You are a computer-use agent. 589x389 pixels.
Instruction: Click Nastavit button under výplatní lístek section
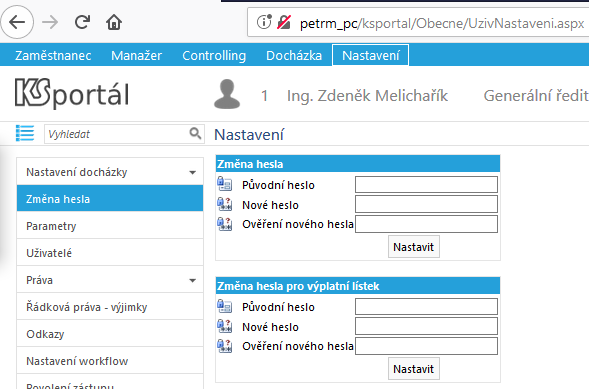[x=414, y=369]
